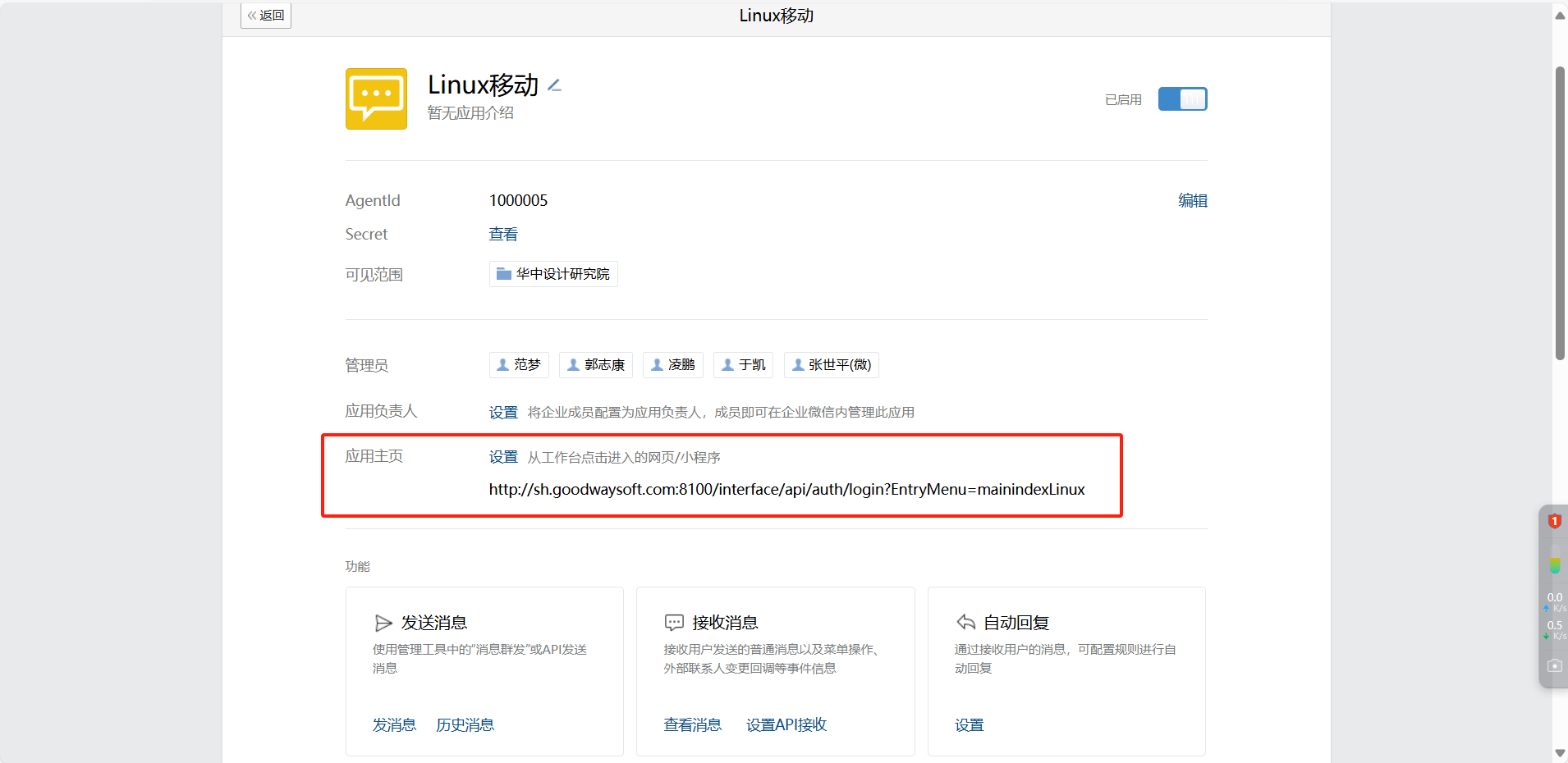Click the 华中设计研究院 folder tag

coord(553,274)
